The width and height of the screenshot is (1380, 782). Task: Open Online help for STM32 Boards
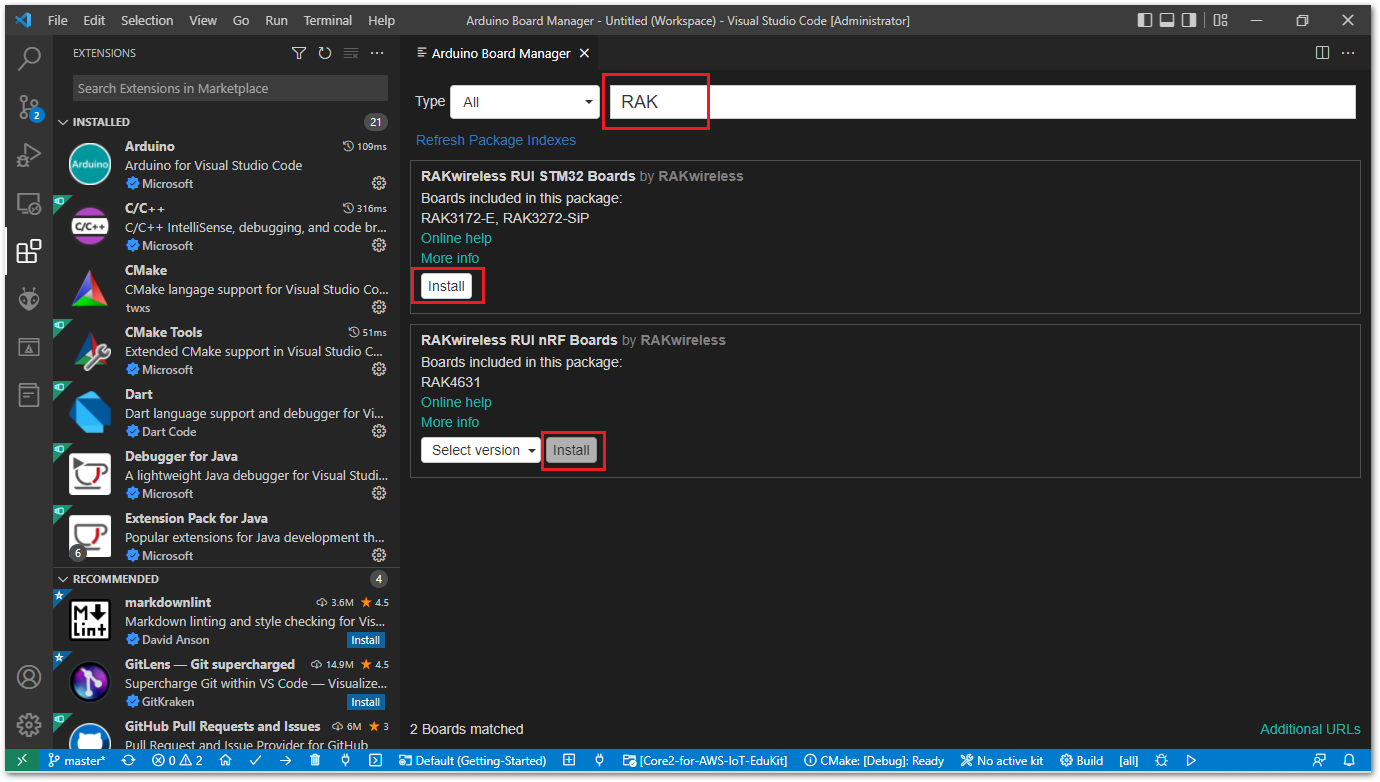pyautogui.click(x=456, y=238)
